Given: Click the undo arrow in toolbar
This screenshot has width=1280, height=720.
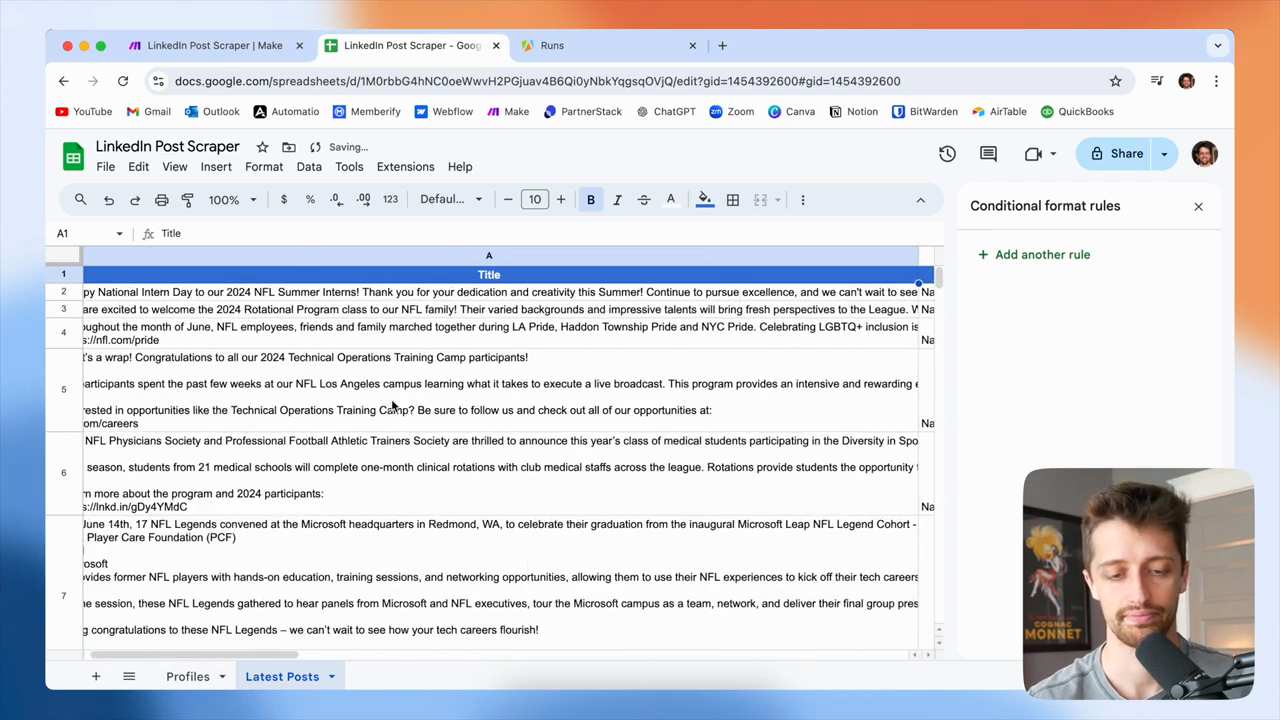Looking at the screenshot, I should [109, 200].
